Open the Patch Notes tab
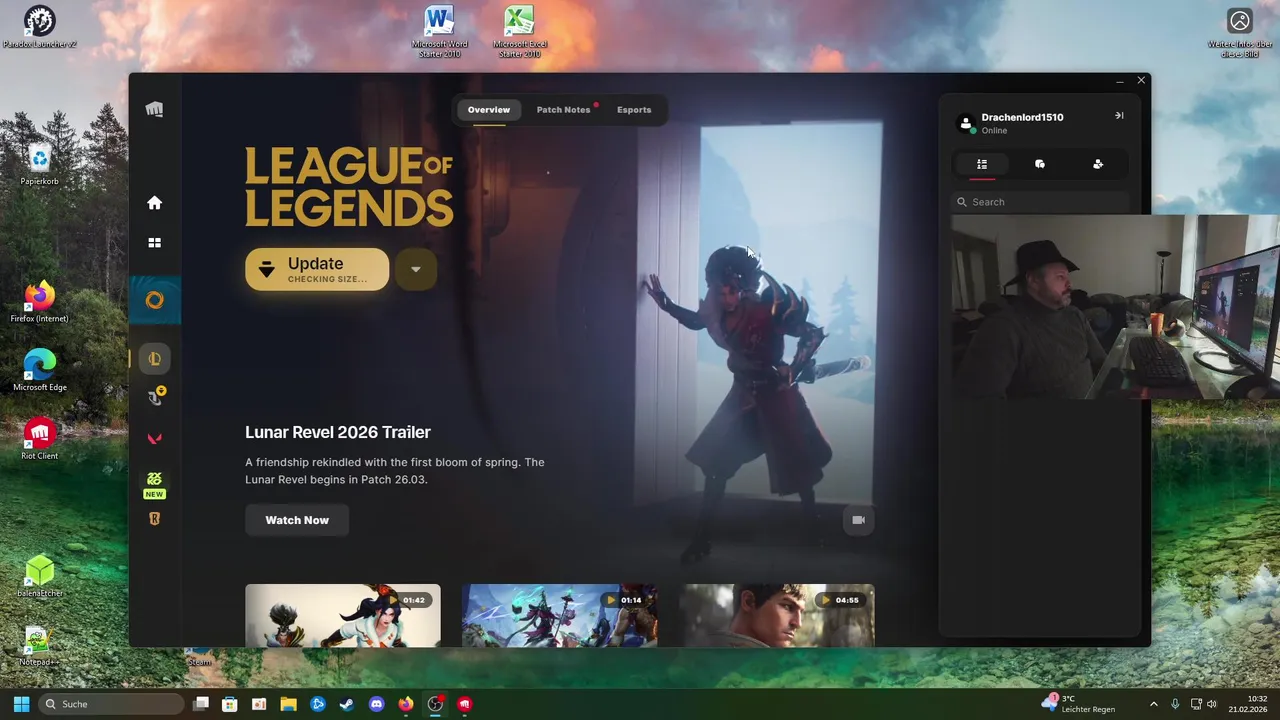 point(563,110)
